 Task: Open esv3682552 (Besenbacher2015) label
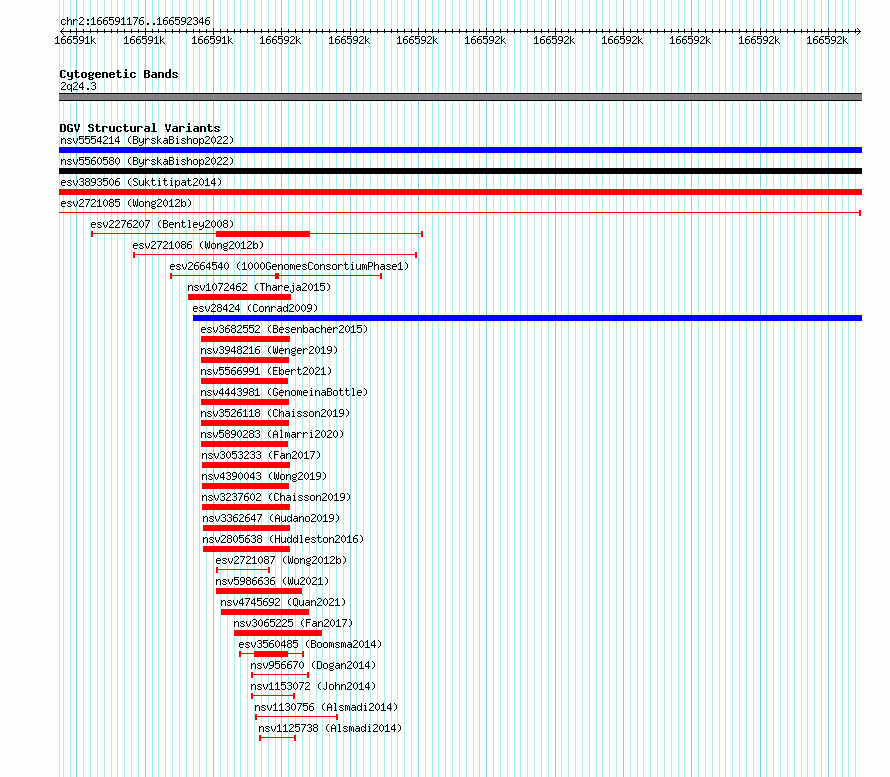click(284, 329)
